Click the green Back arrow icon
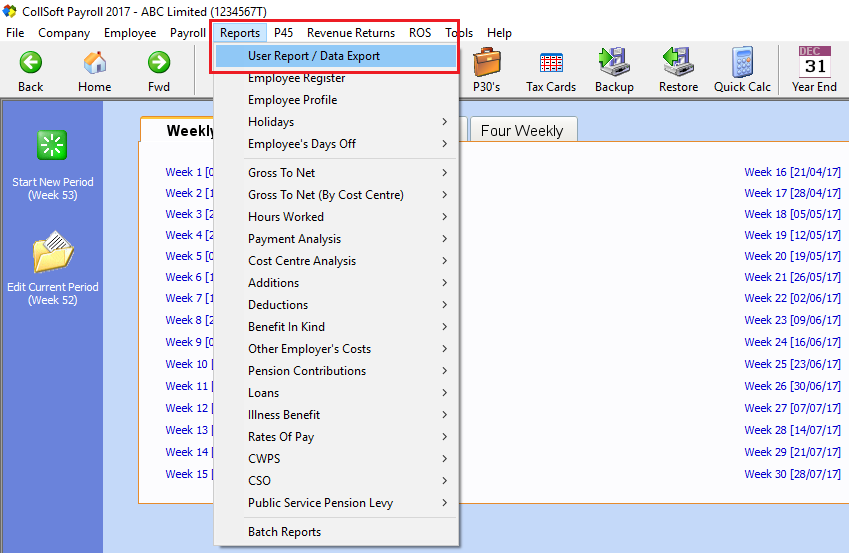 click(x=30, y=63)
